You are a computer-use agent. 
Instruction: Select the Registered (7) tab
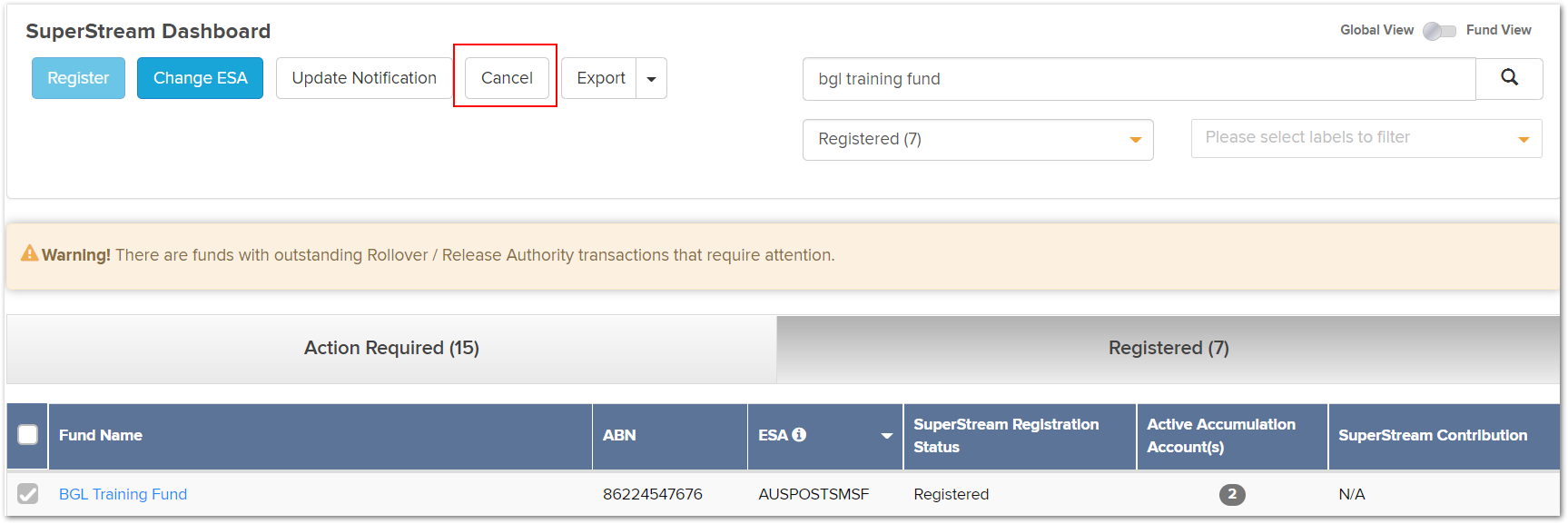click(1169, 348)
